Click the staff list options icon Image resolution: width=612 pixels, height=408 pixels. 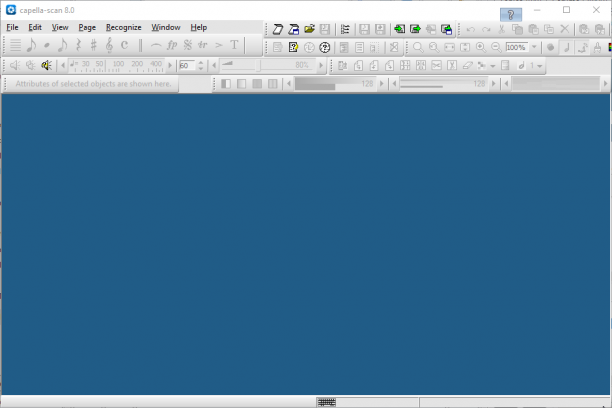(345, 29)
